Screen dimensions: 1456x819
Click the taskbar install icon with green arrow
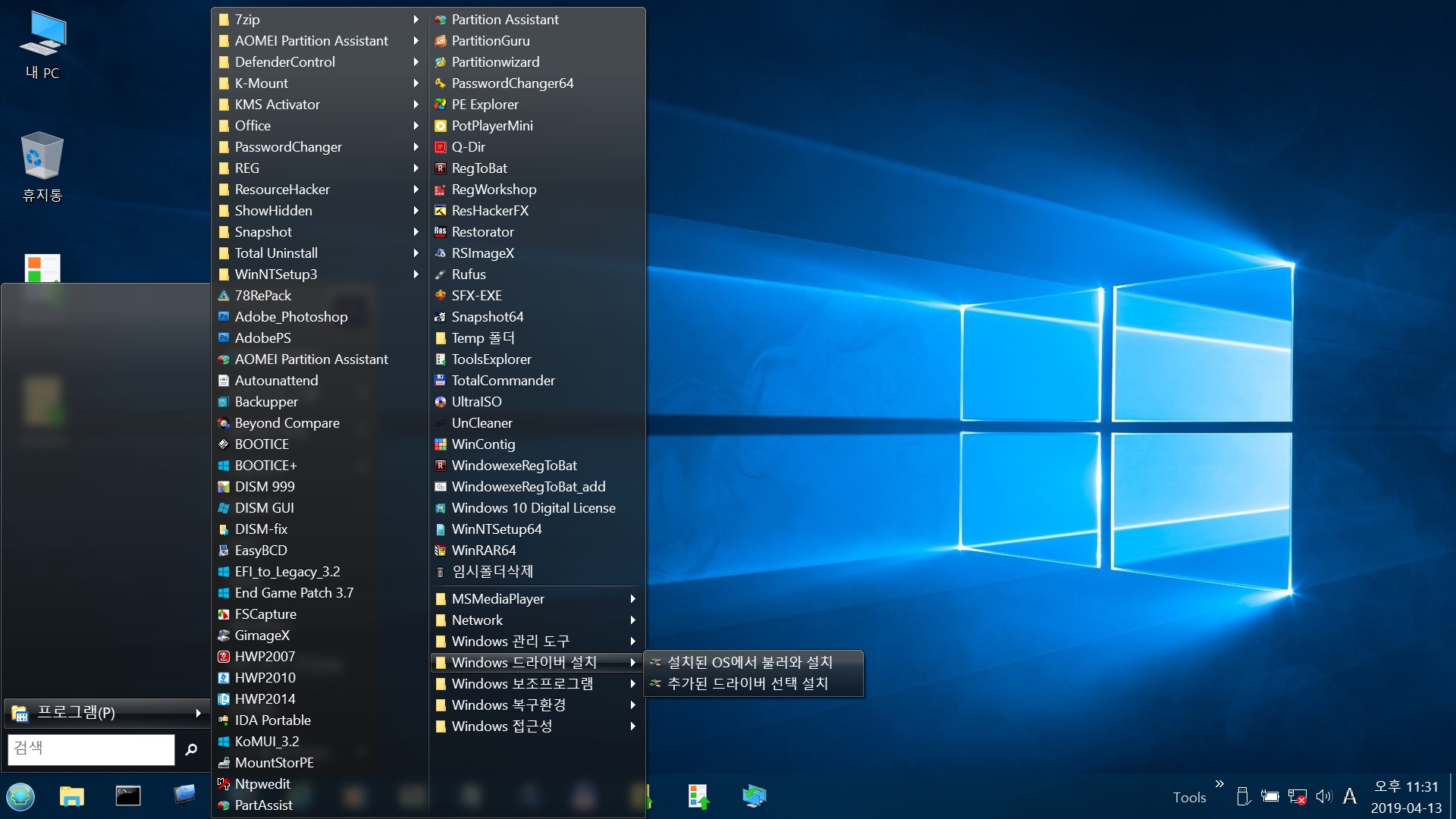click(x=699, y=796)
